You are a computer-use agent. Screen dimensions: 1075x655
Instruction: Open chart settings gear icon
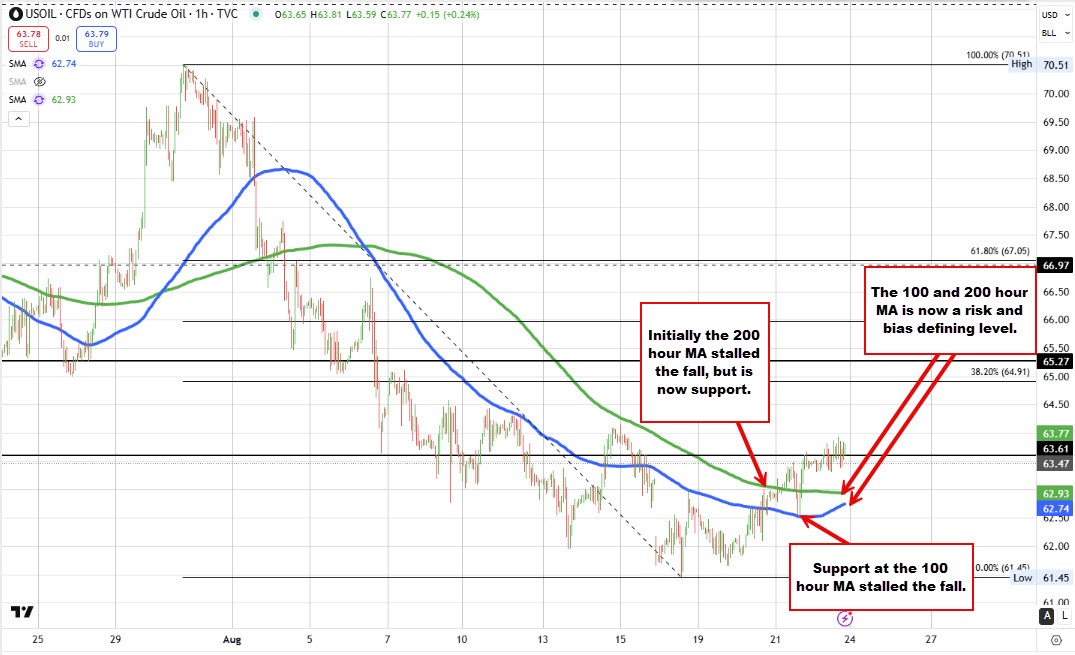[1056, 639]
